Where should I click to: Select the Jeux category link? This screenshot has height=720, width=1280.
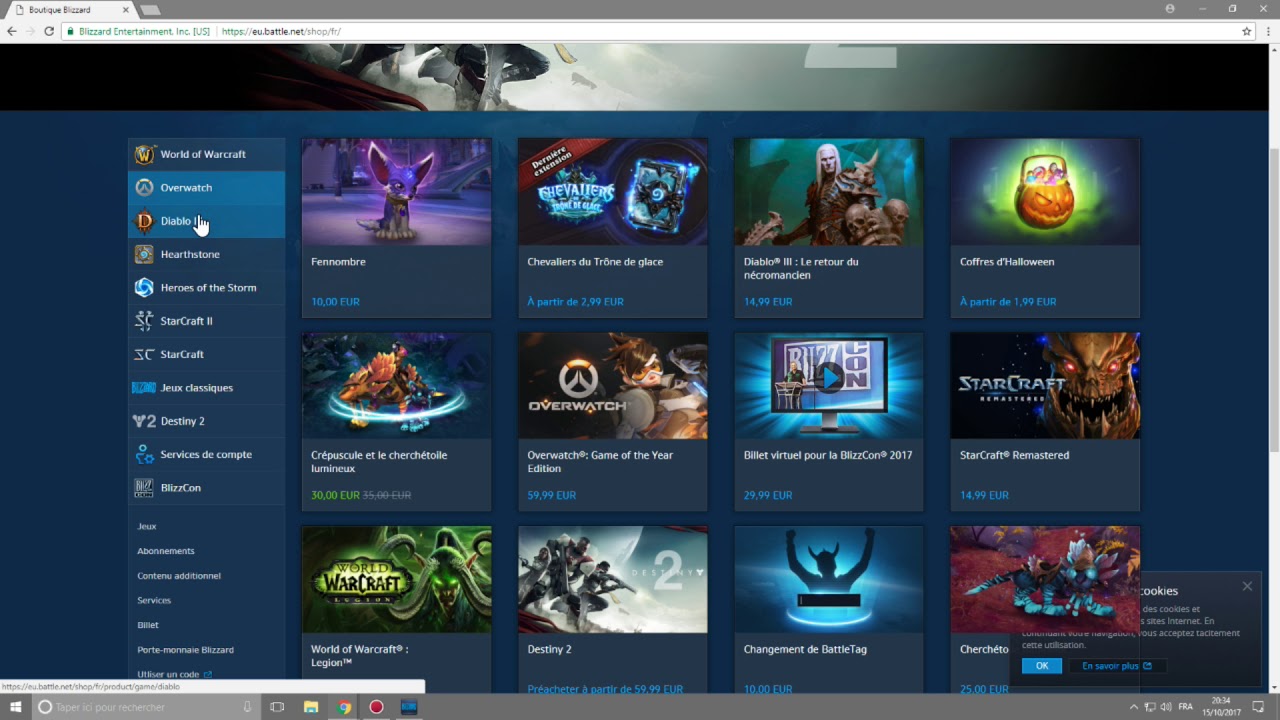(147, 526)
